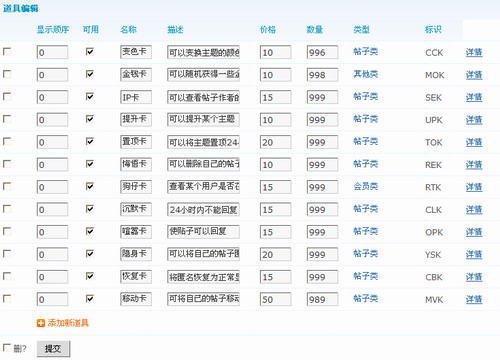Edit the name field 金钱卡
500x360 pixels.
tap(136, 74)
